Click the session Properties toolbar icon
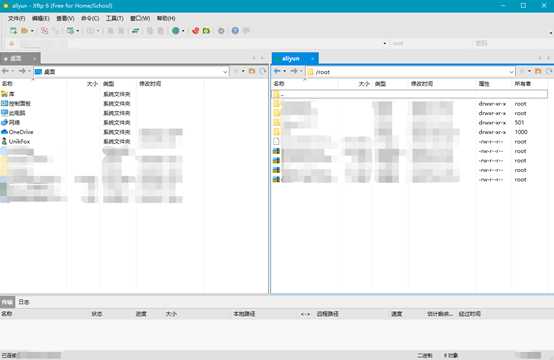The image size is (554, 360). click(71, 31)
